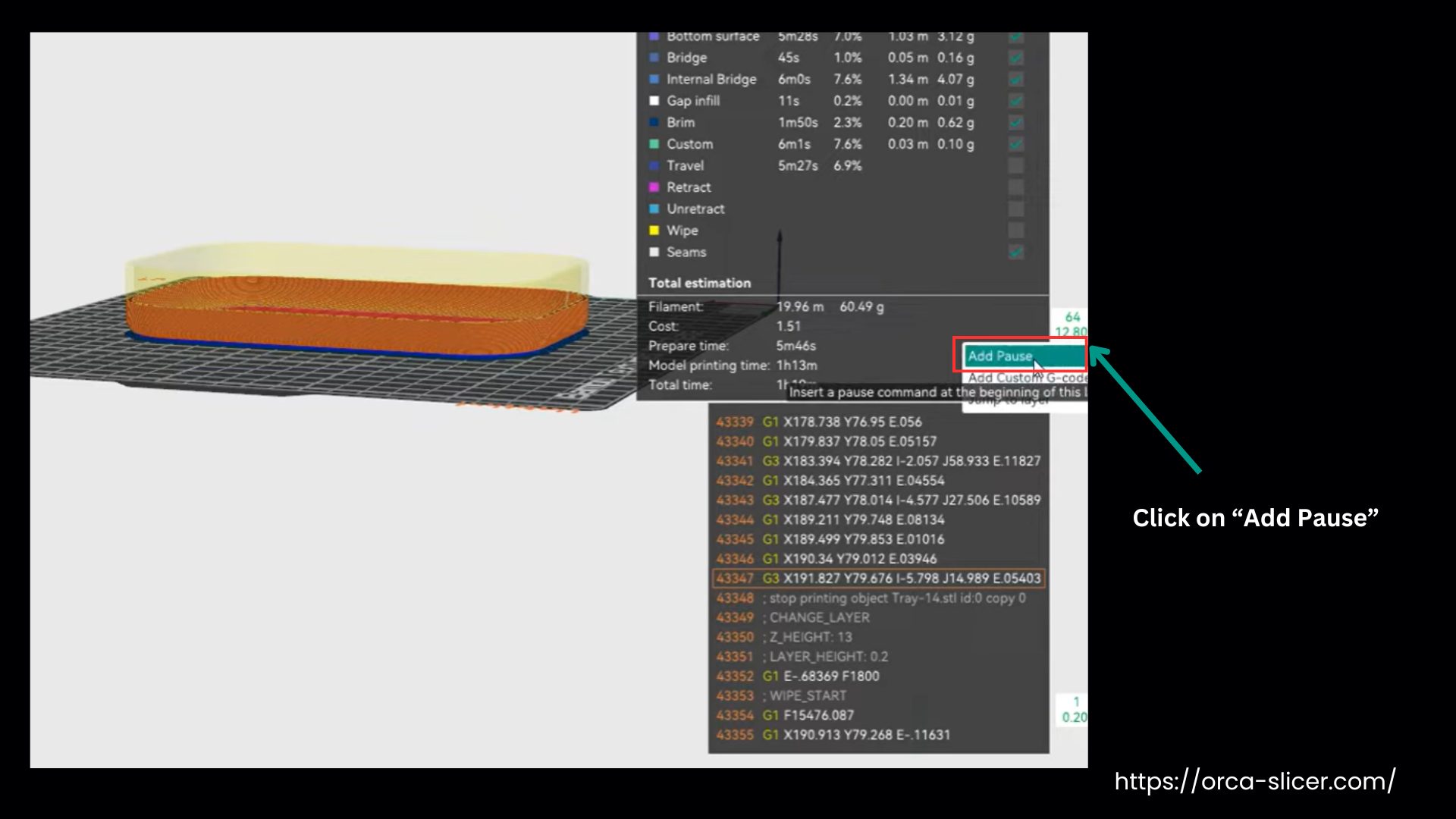Click the filament length 19.96 m value
This screenshot has height=819, width=1456.
(x=799, y=306)
